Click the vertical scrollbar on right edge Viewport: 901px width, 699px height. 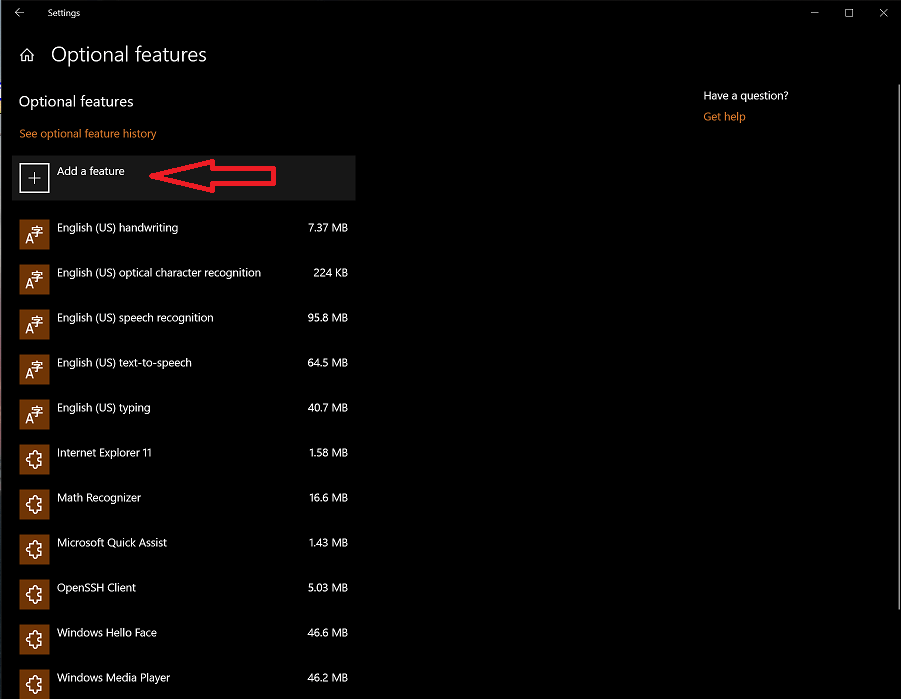pyautogui.click(x=899, y=347)
